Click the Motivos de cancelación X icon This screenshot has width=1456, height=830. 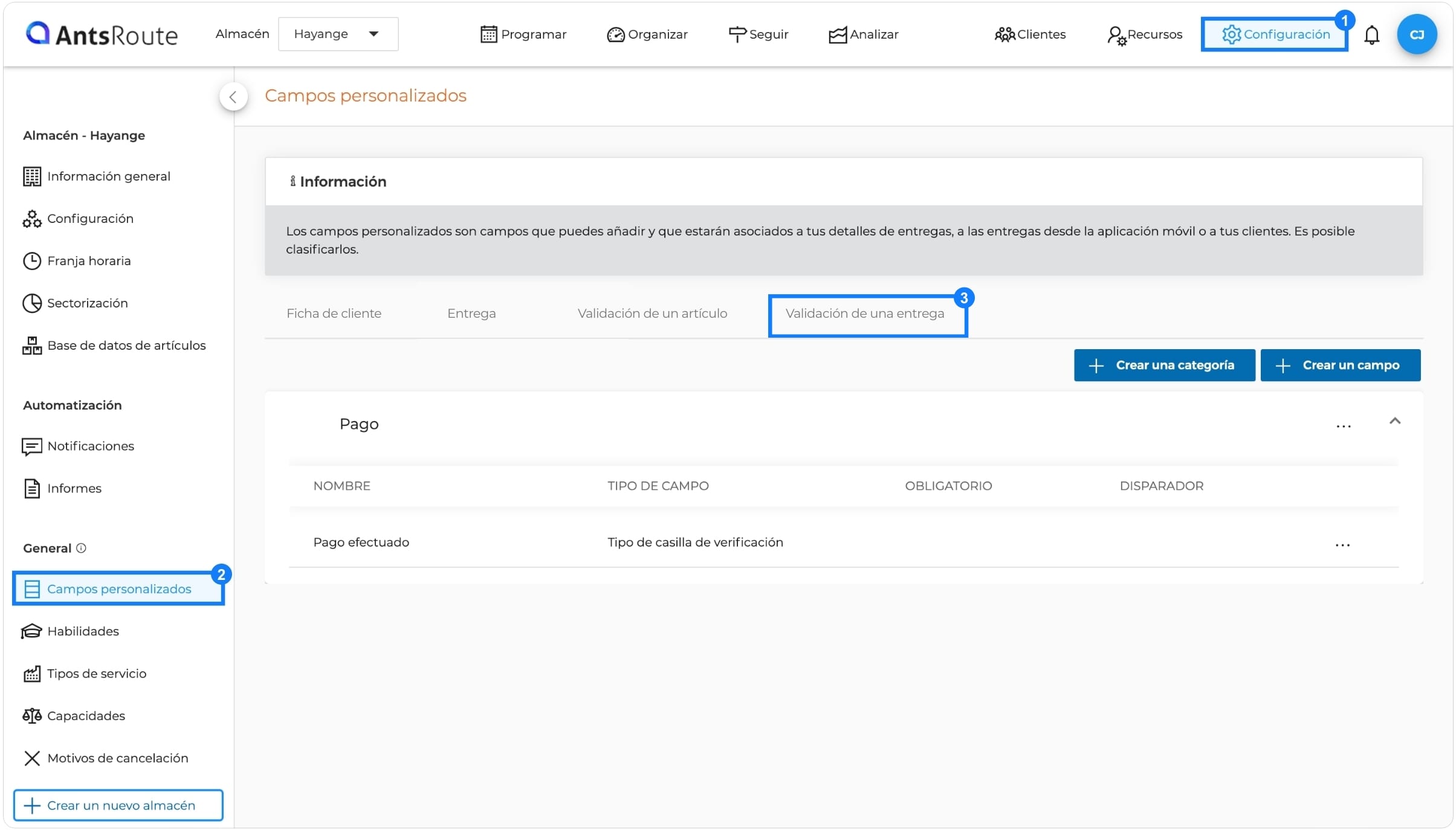32,758
